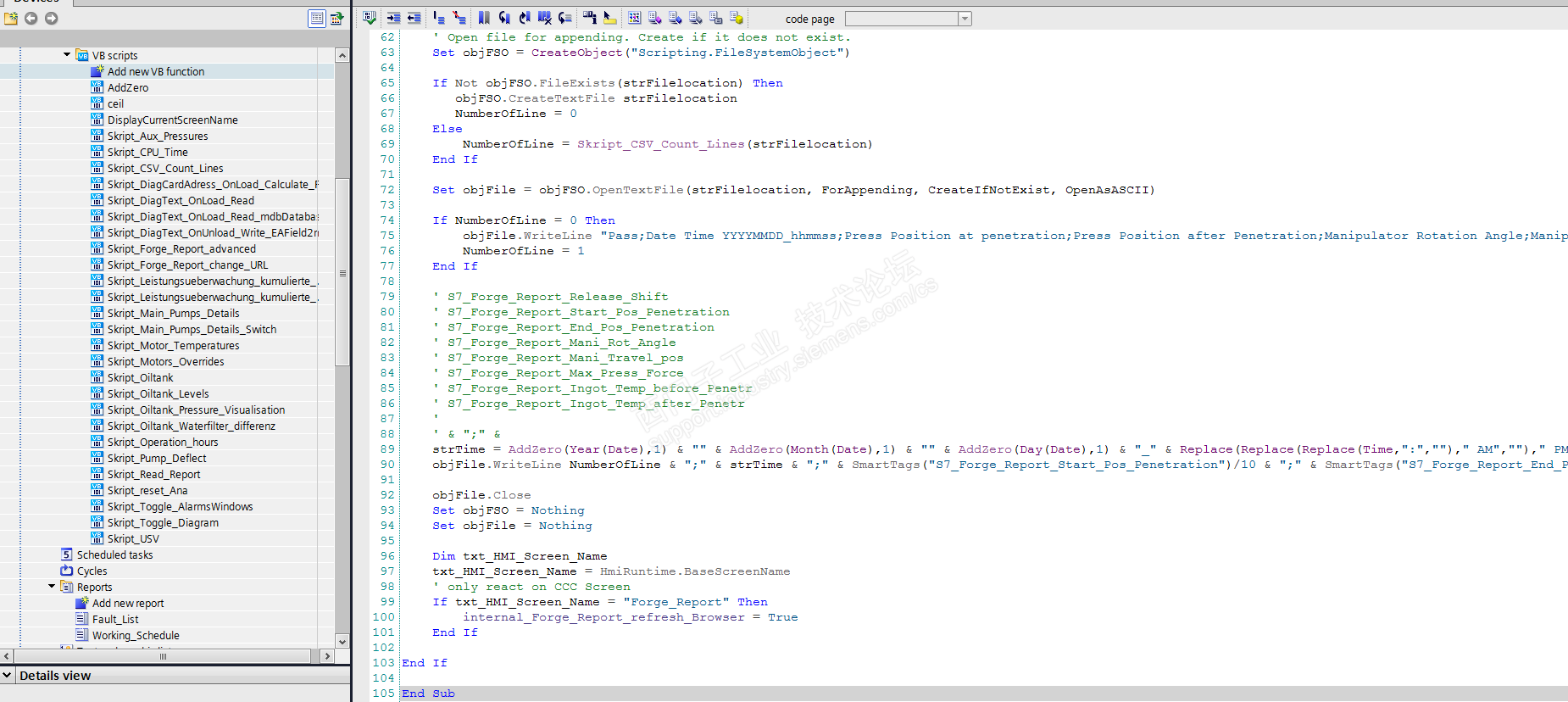The image size is (1568, 702).
Task: Collapse the Reports tree node
Action: click(52, 587)
